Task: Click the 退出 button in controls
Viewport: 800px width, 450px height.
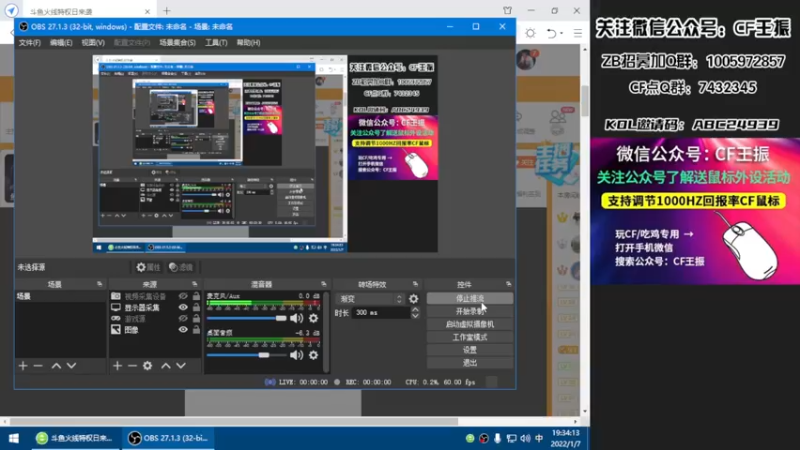Action: tap(470, 363)
